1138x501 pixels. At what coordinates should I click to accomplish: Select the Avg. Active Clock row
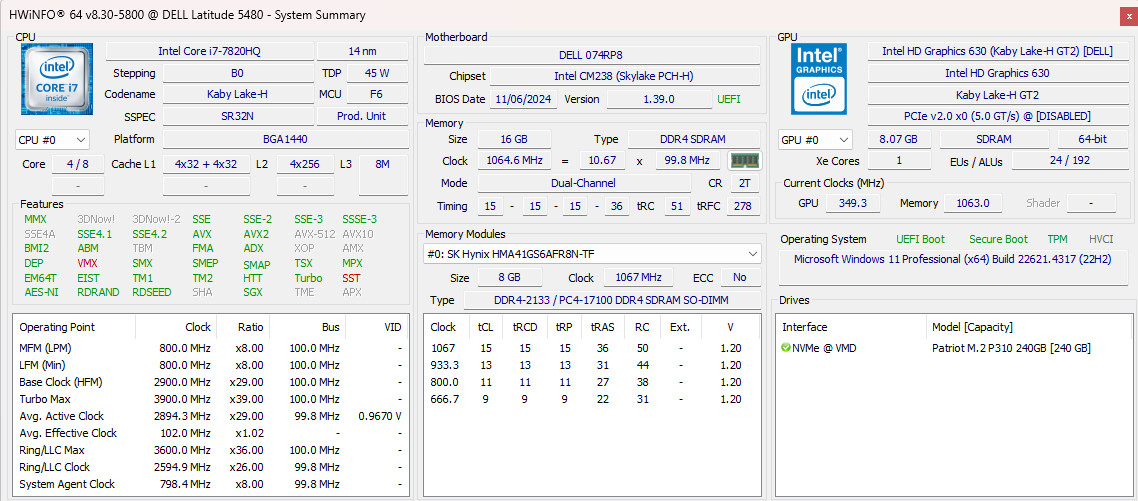[x=210, y=417]
